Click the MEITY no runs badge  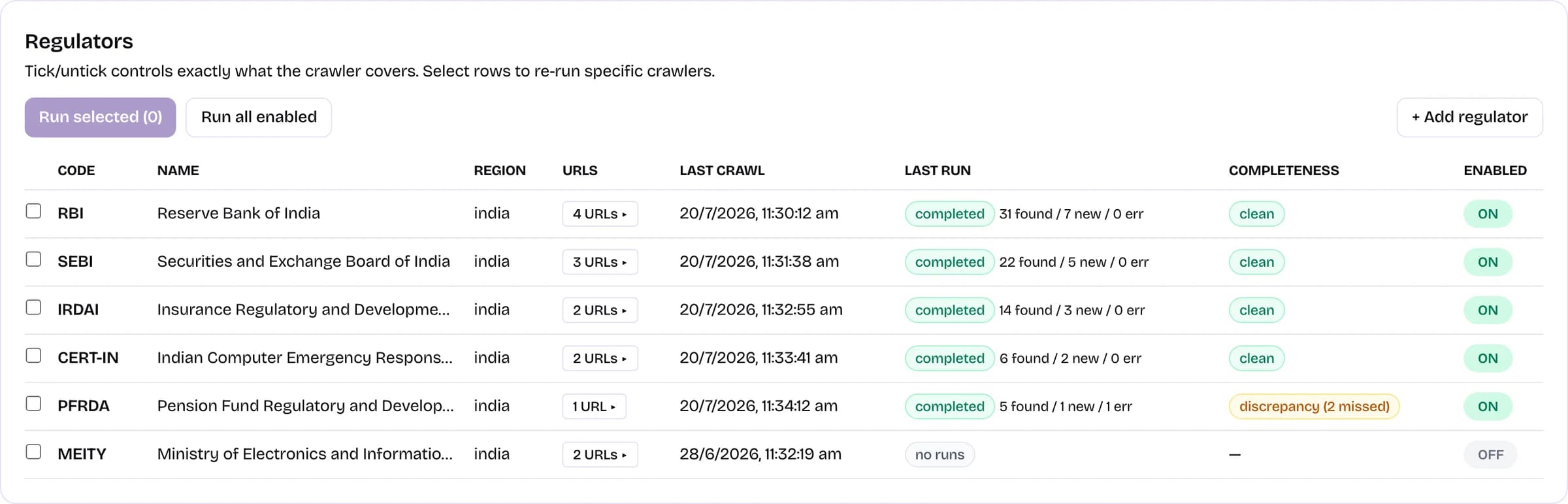click(939, 455)
